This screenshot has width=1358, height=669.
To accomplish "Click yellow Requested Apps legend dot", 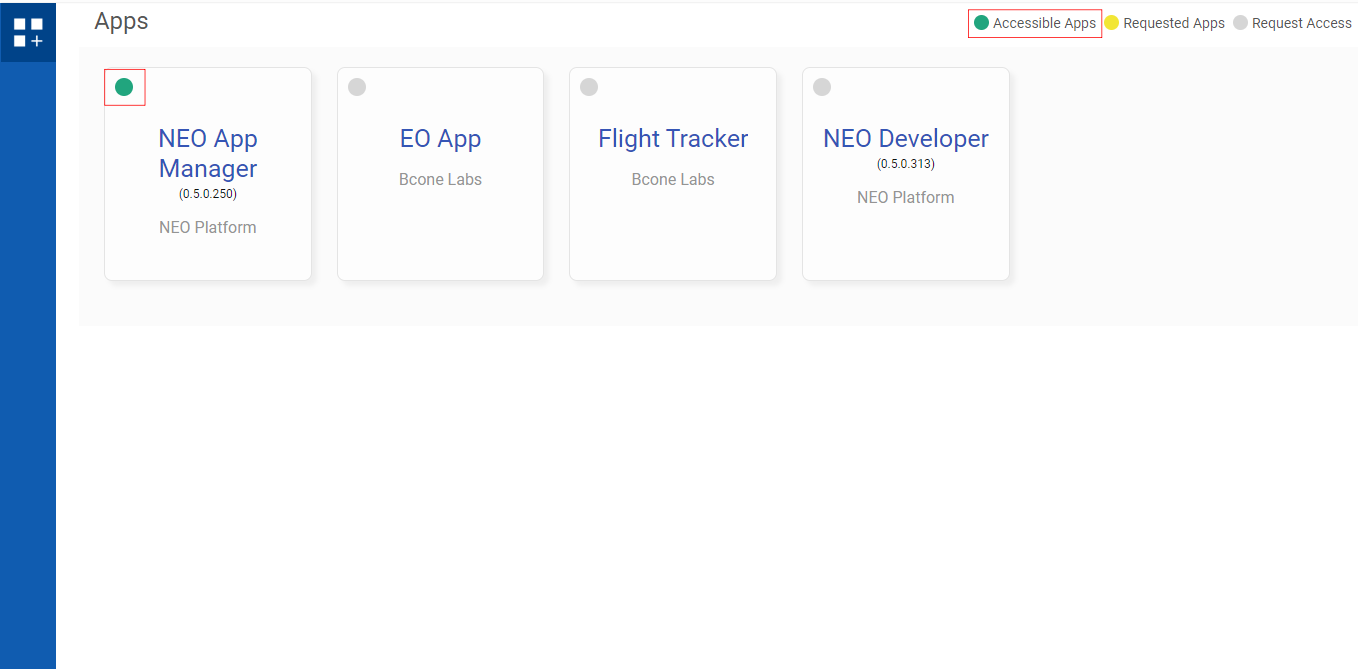I will point(1111,23).
